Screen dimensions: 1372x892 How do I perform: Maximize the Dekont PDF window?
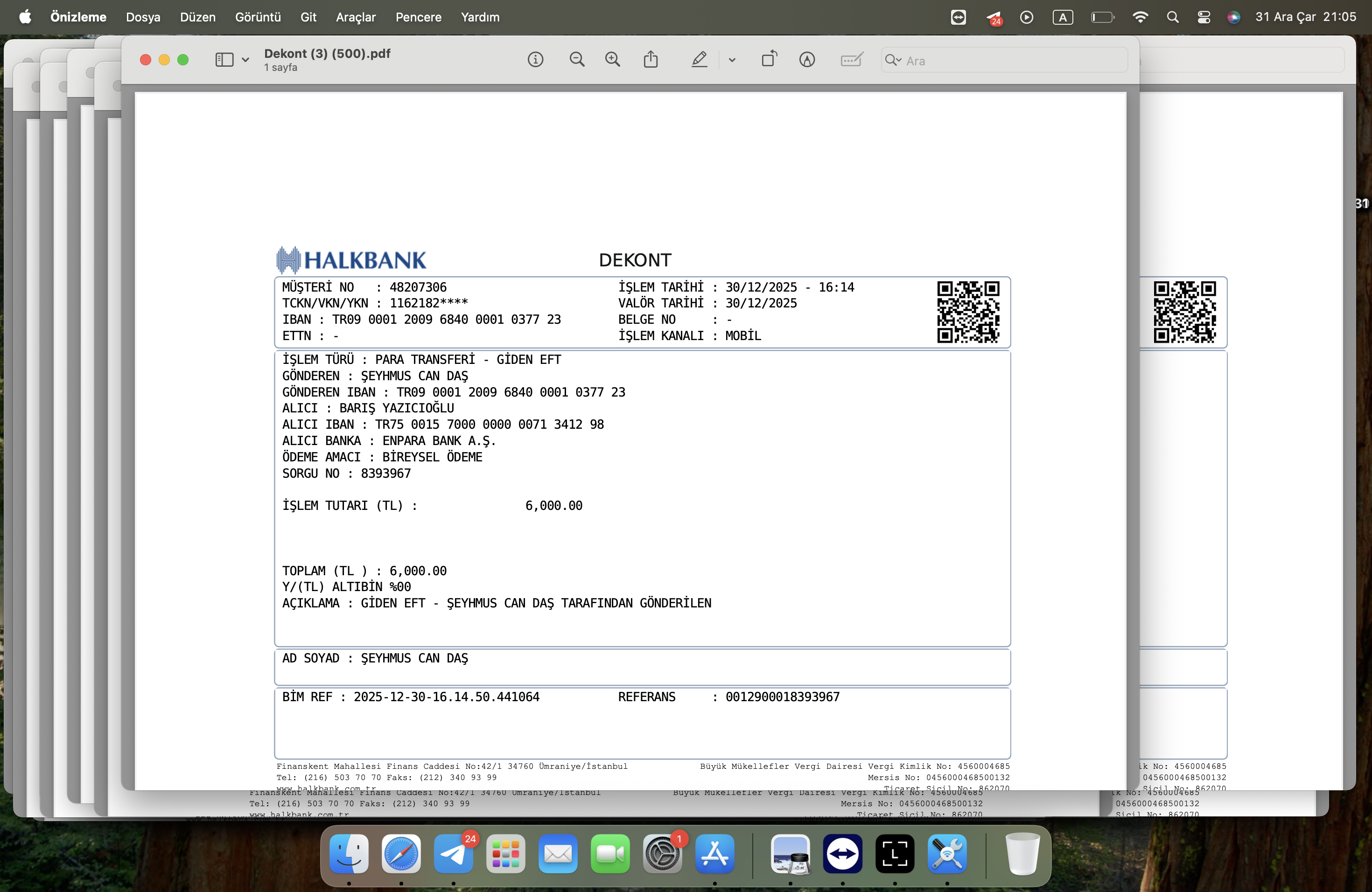click(183, 59)
